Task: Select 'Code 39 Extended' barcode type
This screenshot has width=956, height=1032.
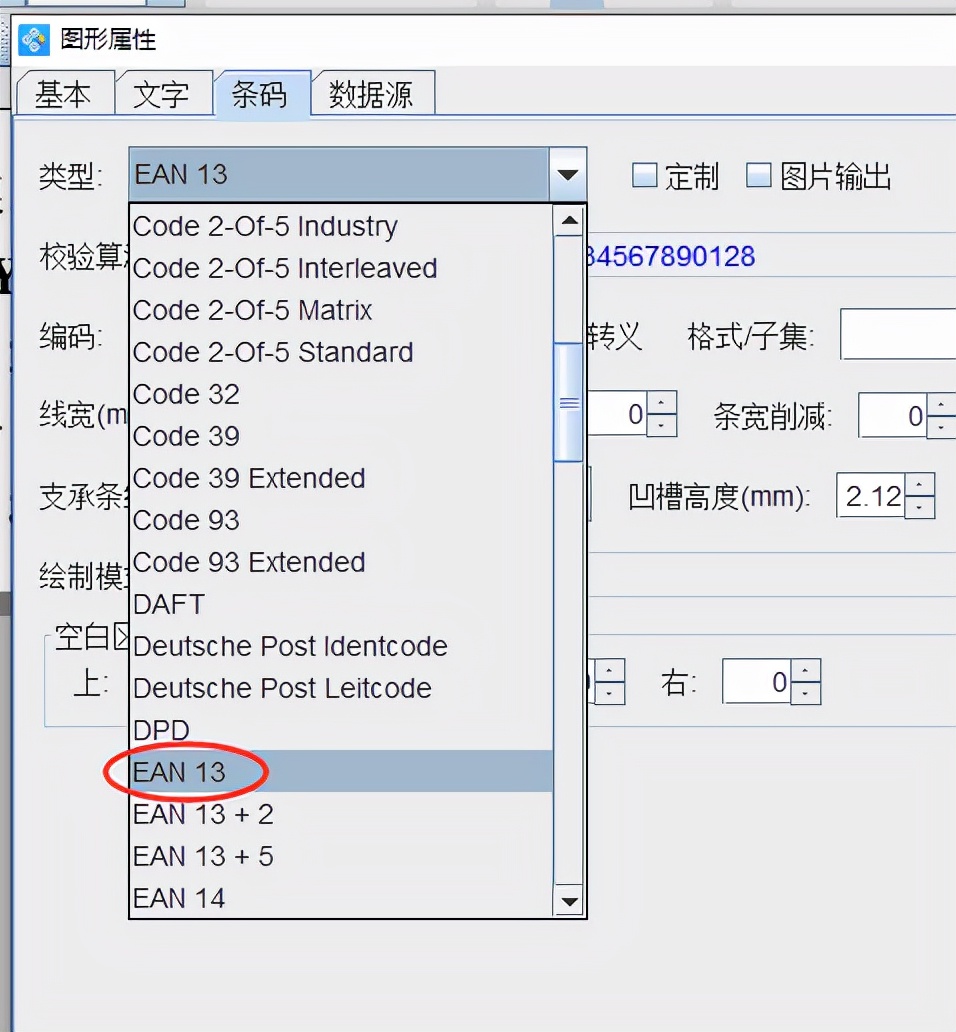Action: pyautogui.click(x=249, y=478)
